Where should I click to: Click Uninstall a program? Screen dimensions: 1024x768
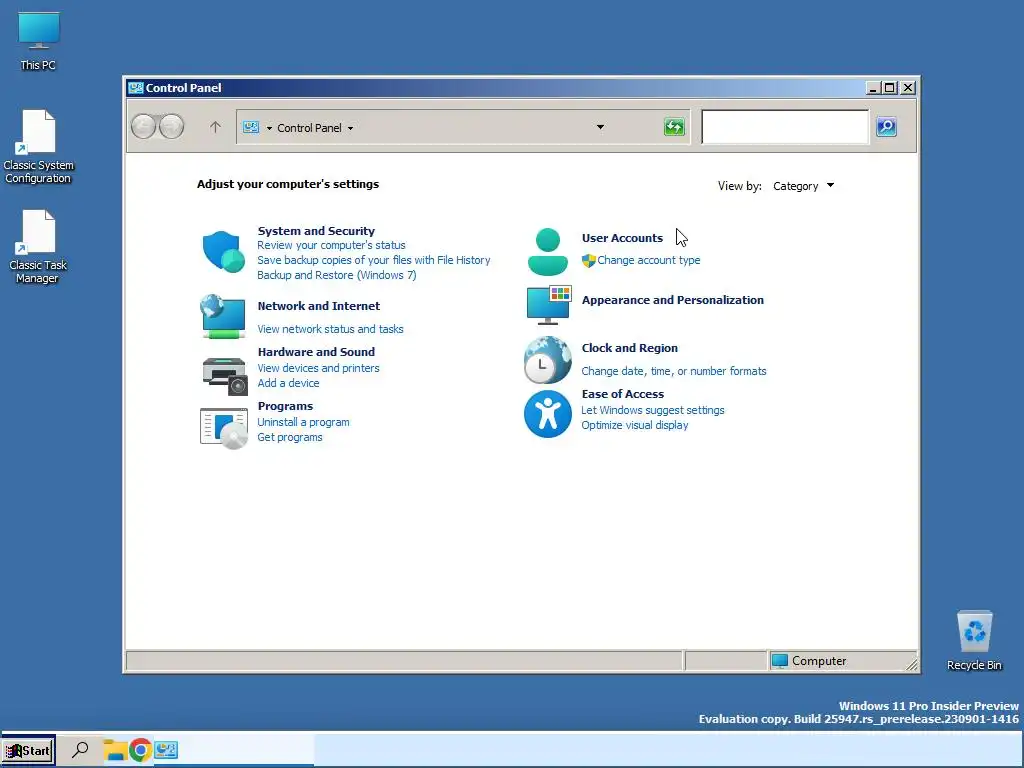pos(303,423)
